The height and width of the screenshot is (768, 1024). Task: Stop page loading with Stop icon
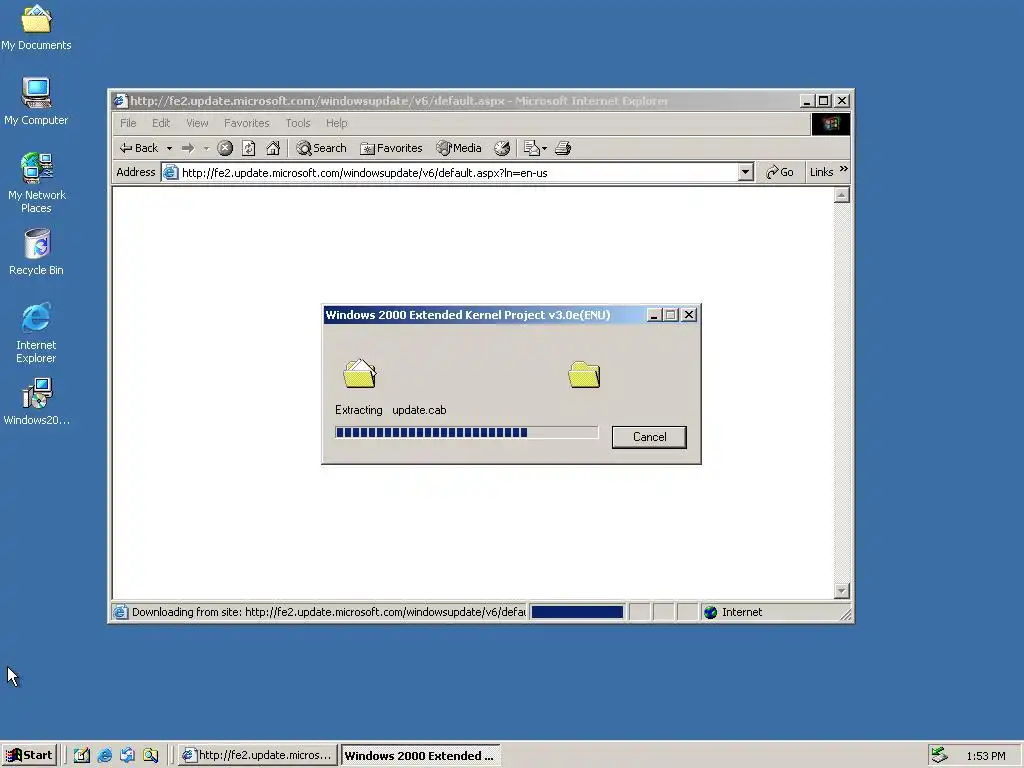[225, 148]
